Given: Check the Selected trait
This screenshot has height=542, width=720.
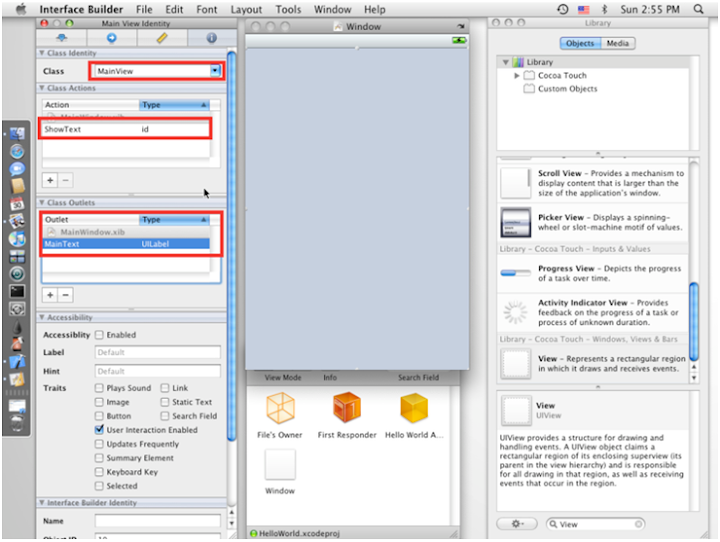Looking at the screenshot, I should pyautogui.click(x=99, y=486).
